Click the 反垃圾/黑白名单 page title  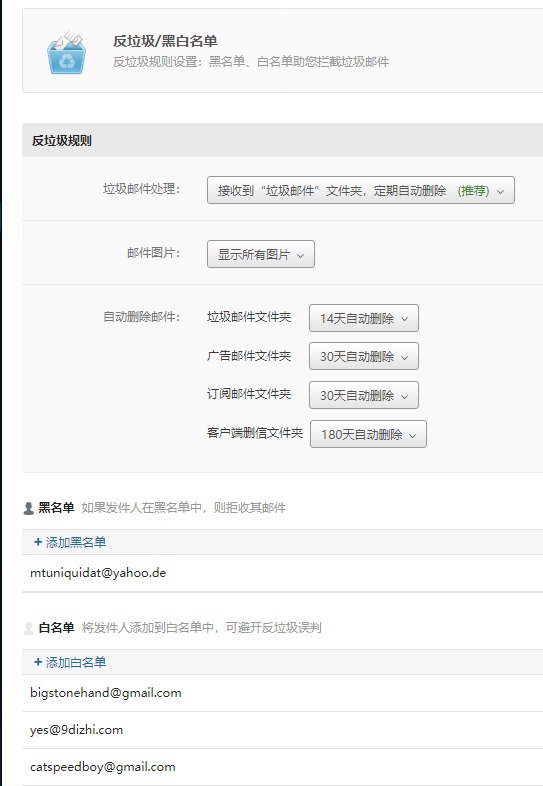pos(165,41)
